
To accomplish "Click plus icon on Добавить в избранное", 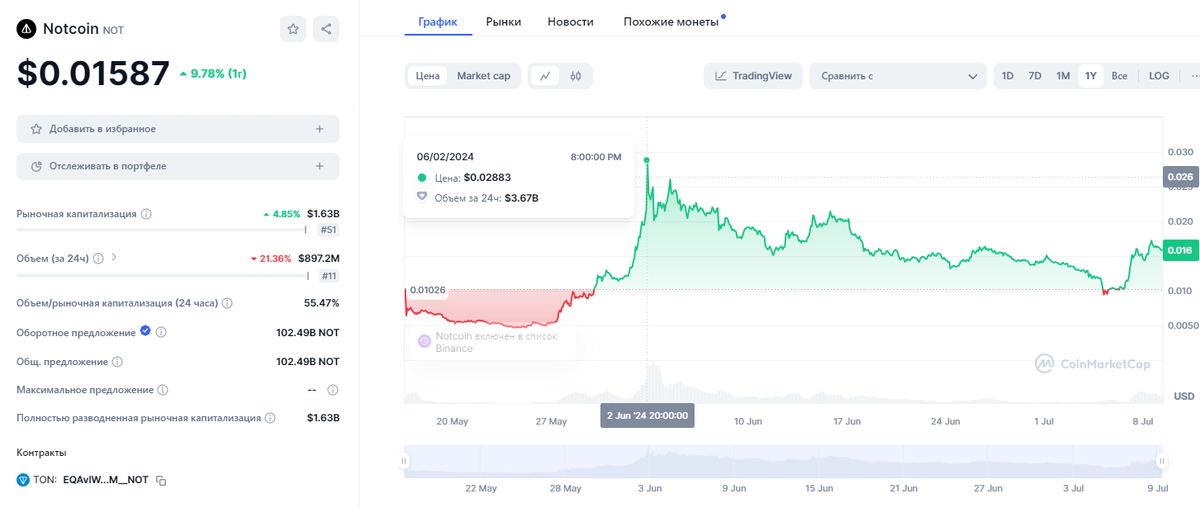I will tap(319, 129).
